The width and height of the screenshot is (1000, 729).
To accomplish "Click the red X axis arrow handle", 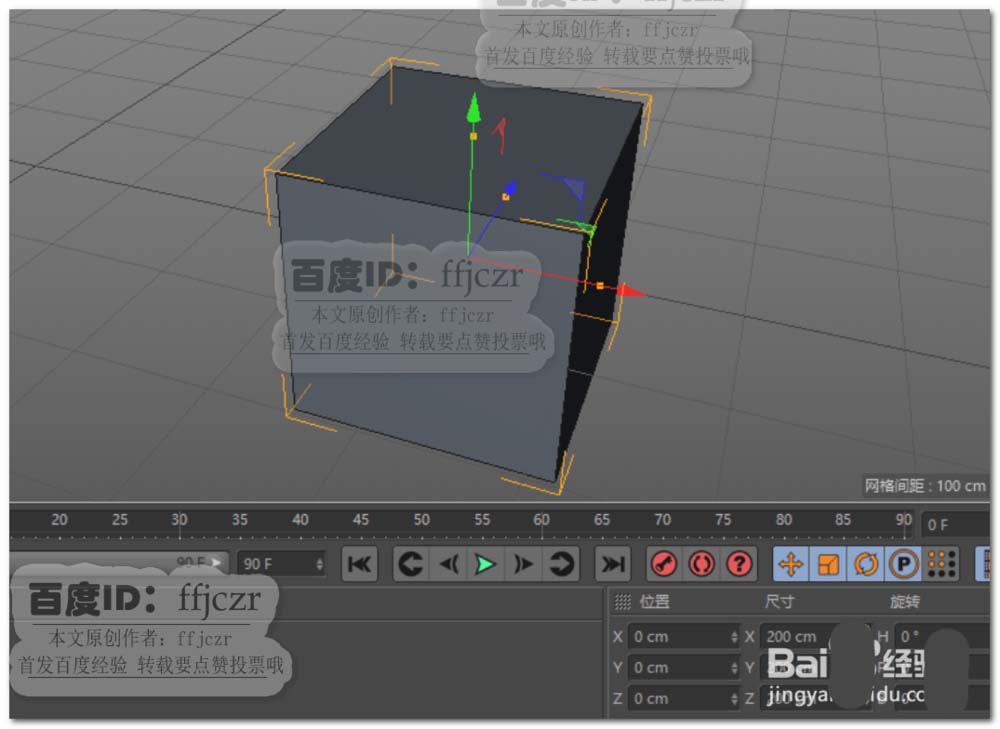I will (x=632, y=291).
